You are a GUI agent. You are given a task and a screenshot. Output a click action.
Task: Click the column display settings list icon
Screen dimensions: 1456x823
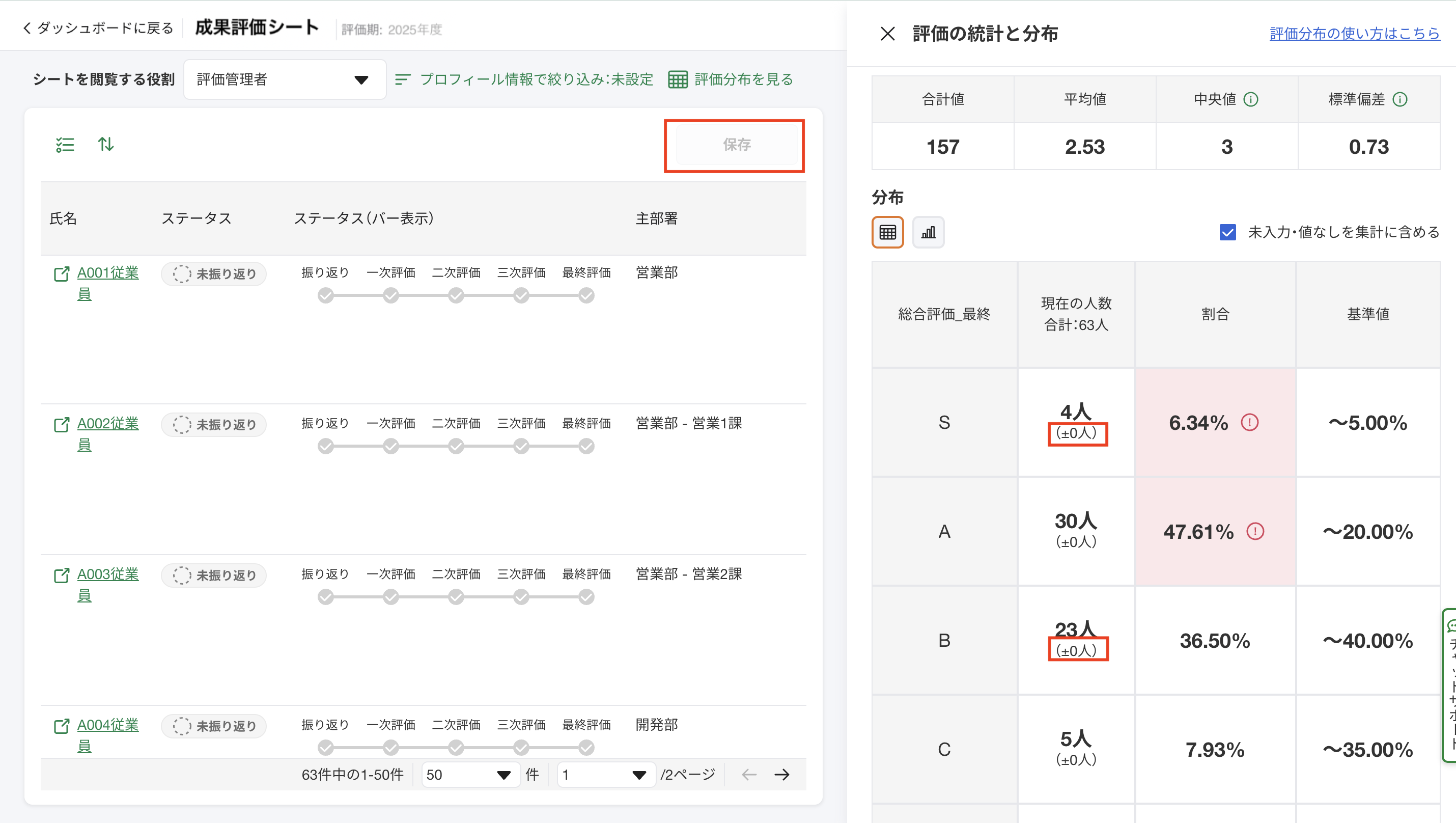pos(65,145)
